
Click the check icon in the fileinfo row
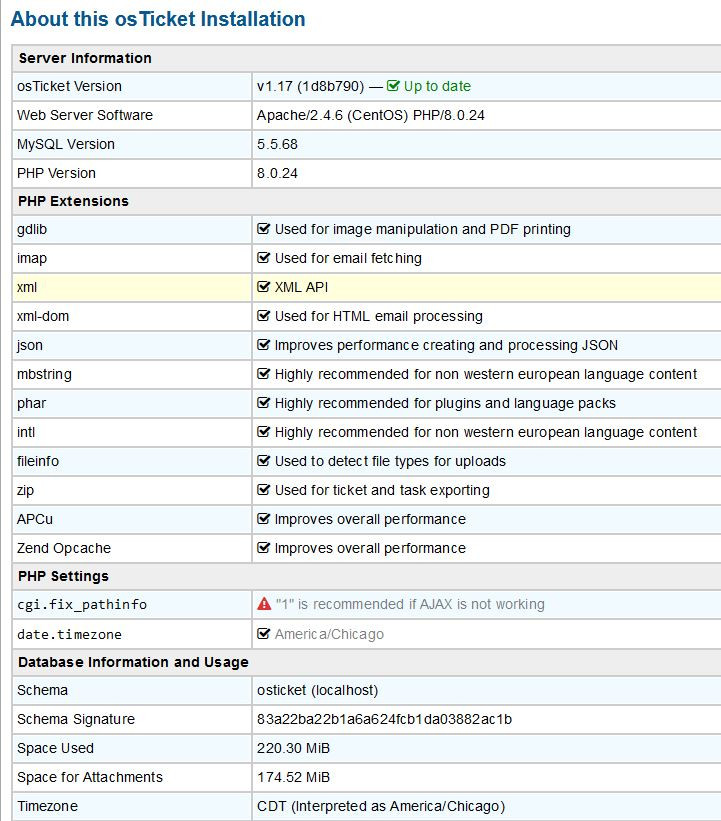(264, 461)
